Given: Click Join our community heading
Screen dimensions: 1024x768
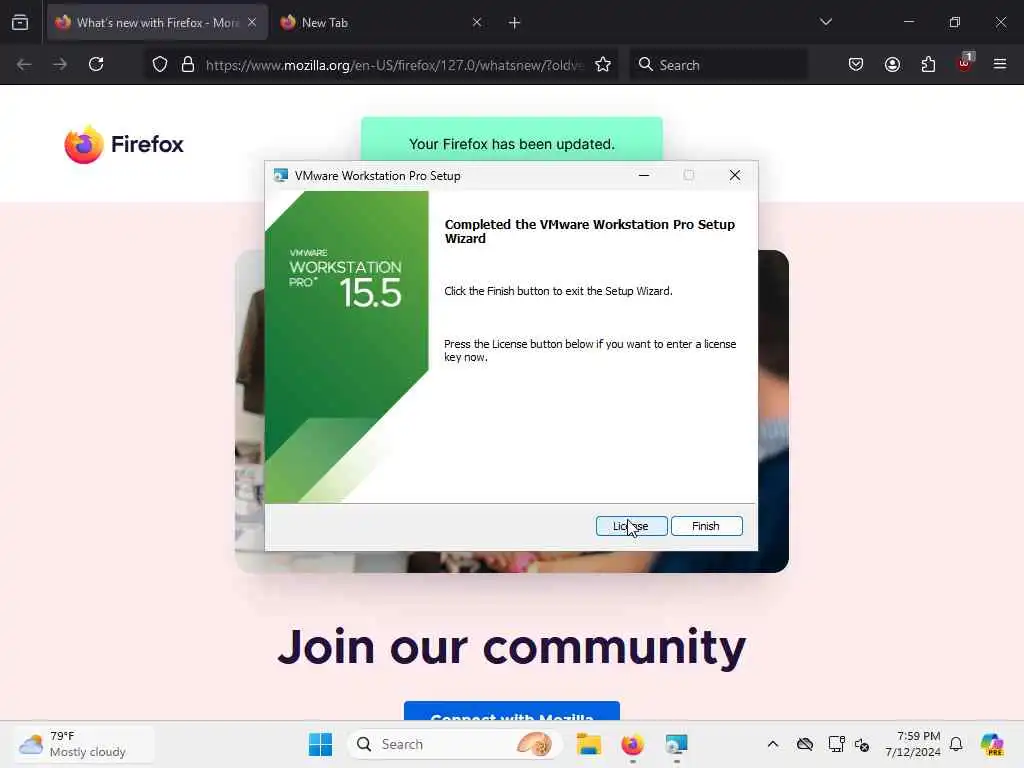Looking at the screenshot, I should (512, 647).
